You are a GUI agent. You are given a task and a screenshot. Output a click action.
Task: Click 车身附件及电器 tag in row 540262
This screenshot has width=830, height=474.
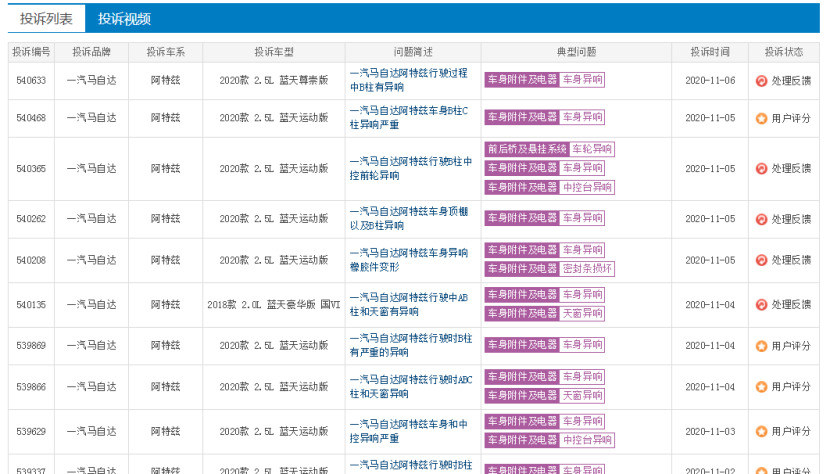point(522,218)
